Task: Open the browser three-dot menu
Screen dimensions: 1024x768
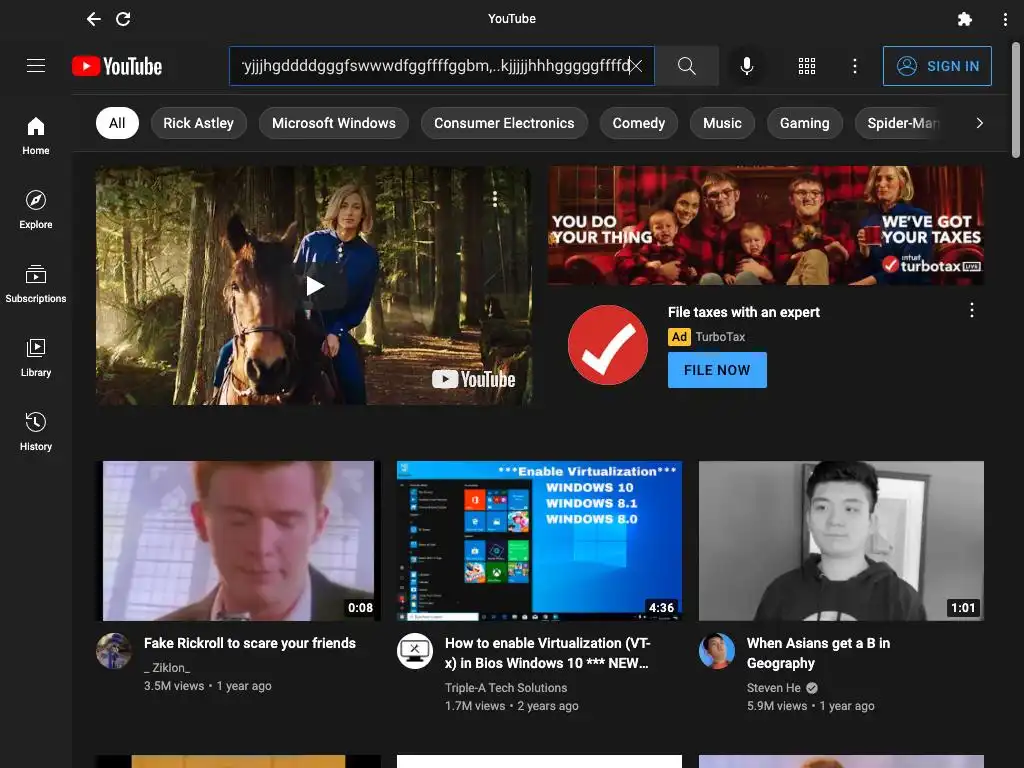Action: [1005, 19]
